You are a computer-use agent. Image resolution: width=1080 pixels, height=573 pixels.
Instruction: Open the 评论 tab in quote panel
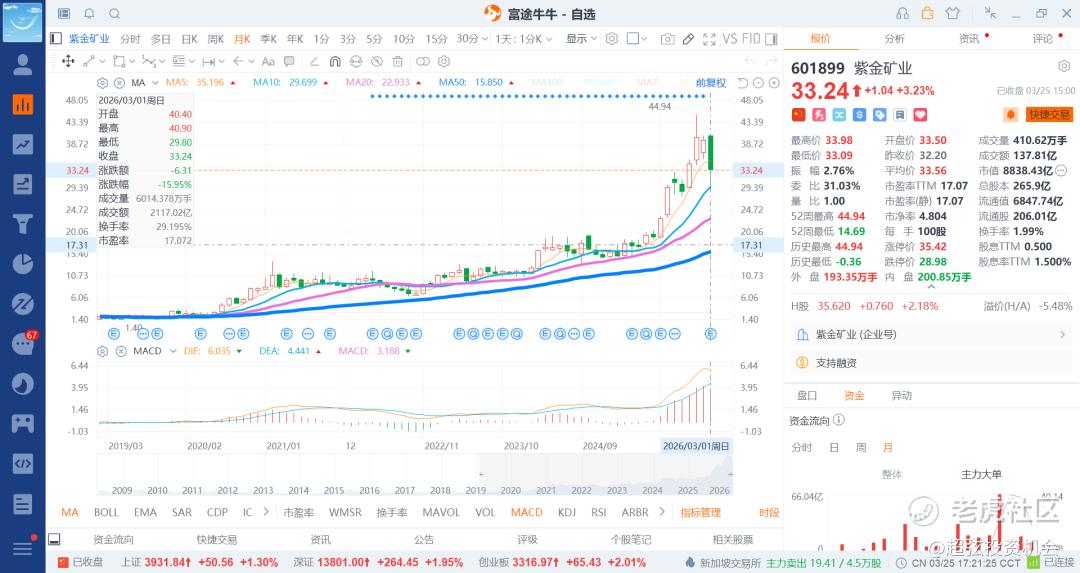1042,39
